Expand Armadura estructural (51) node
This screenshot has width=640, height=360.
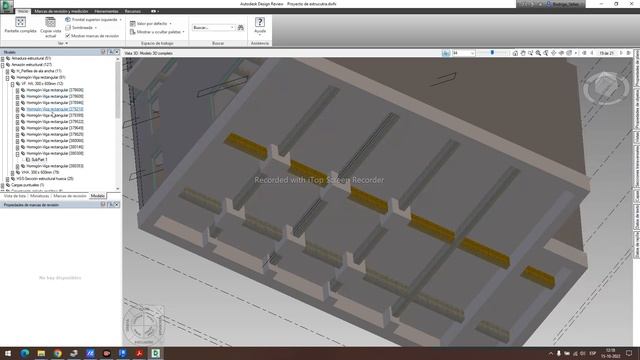click(x=2, y=59)
